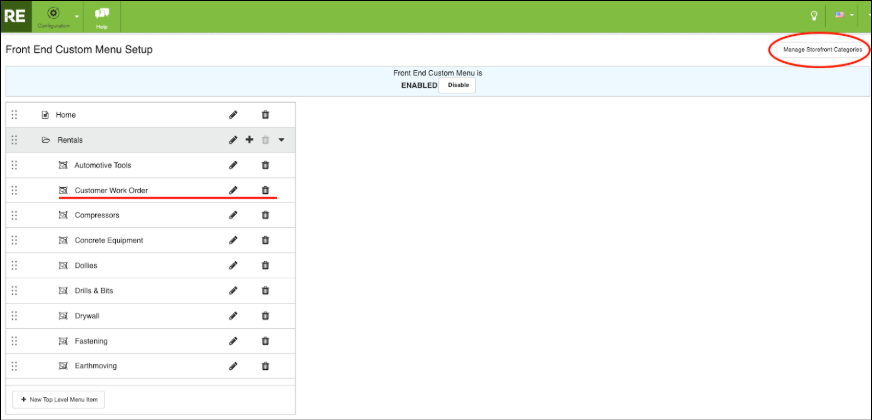Click the Fastening item pencil icon

coord(233,341)
